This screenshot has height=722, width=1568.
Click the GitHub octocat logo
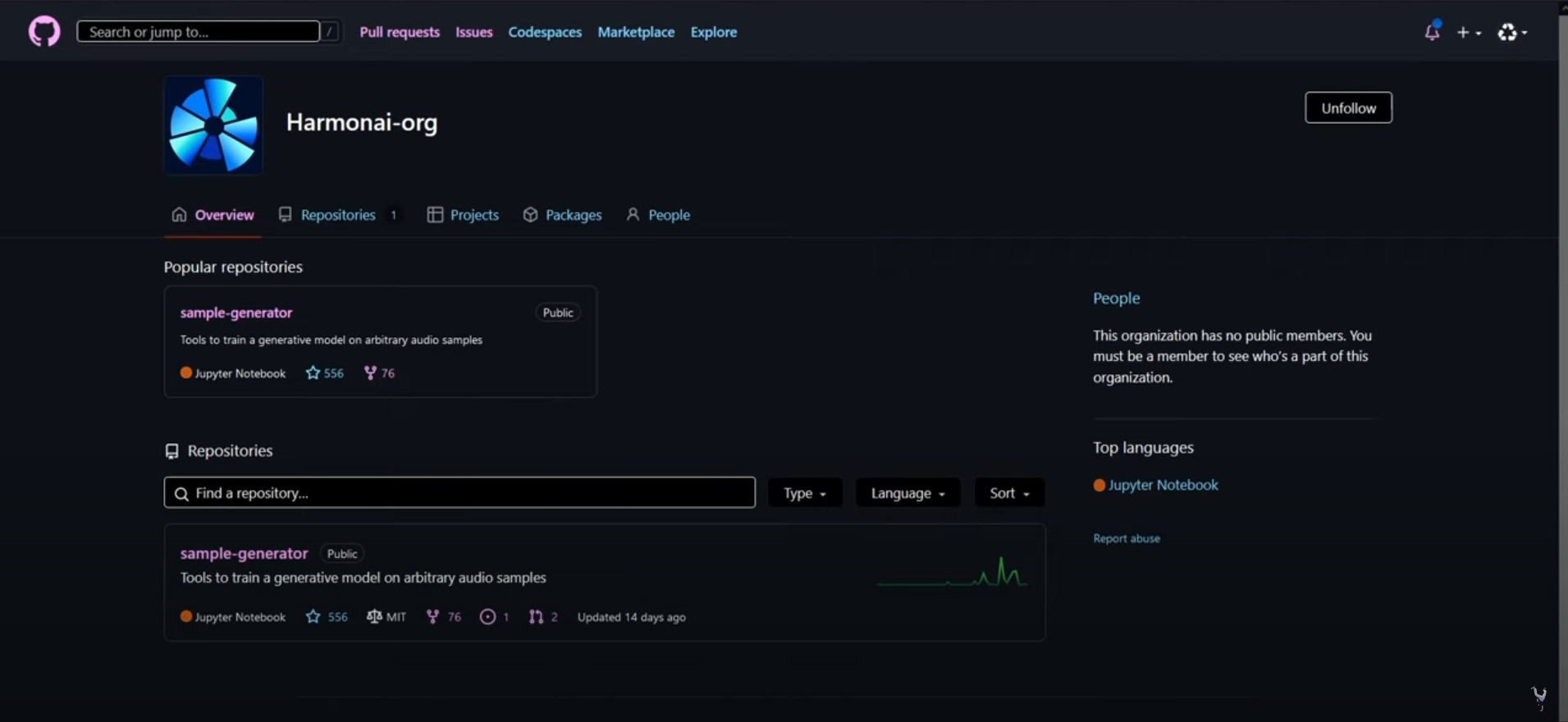[44, 32]
